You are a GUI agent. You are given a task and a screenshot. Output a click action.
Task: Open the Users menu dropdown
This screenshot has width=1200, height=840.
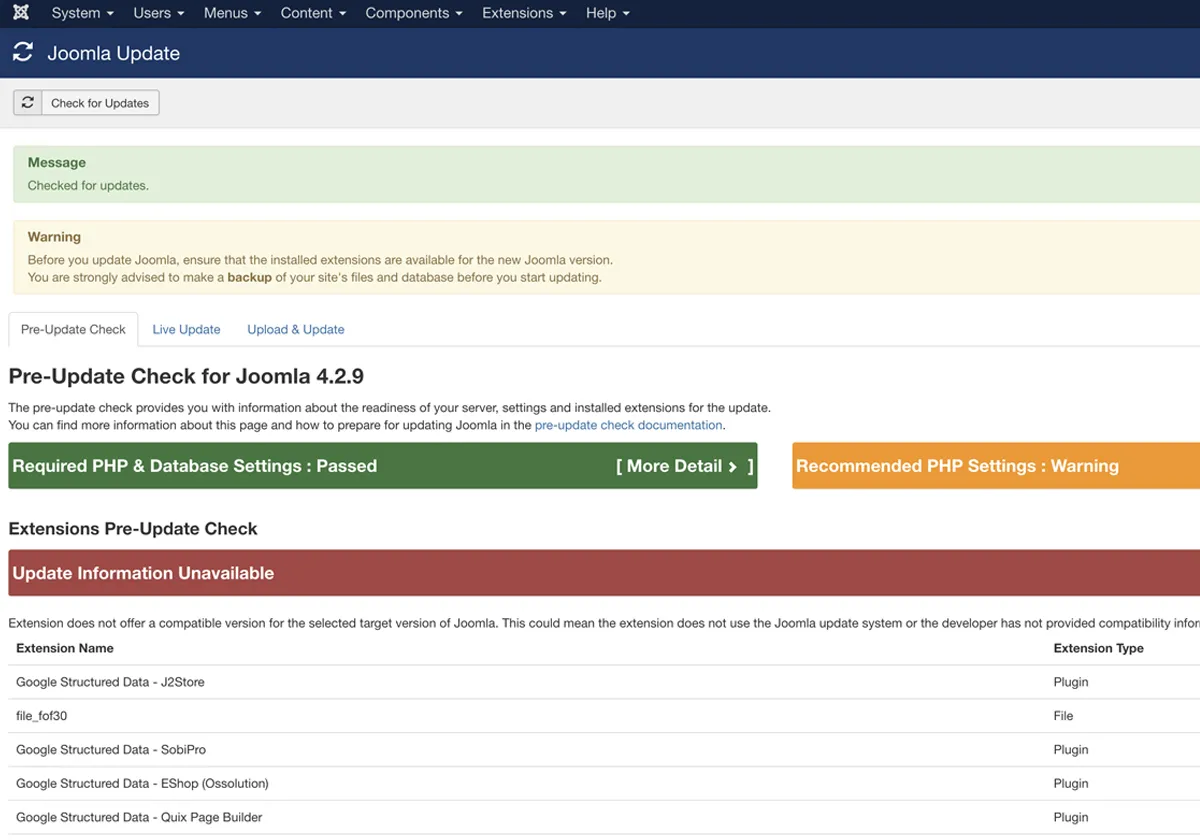click(157, 13)
